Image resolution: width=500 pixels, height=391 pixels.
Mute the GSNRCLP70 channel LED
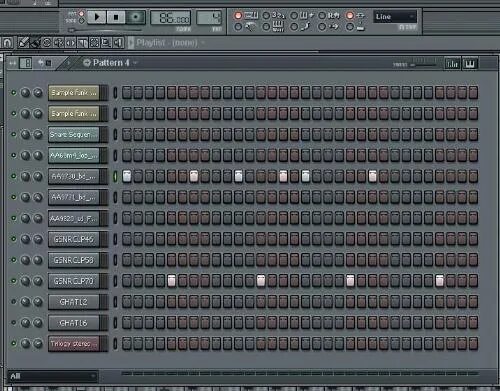tap(13, 281)
